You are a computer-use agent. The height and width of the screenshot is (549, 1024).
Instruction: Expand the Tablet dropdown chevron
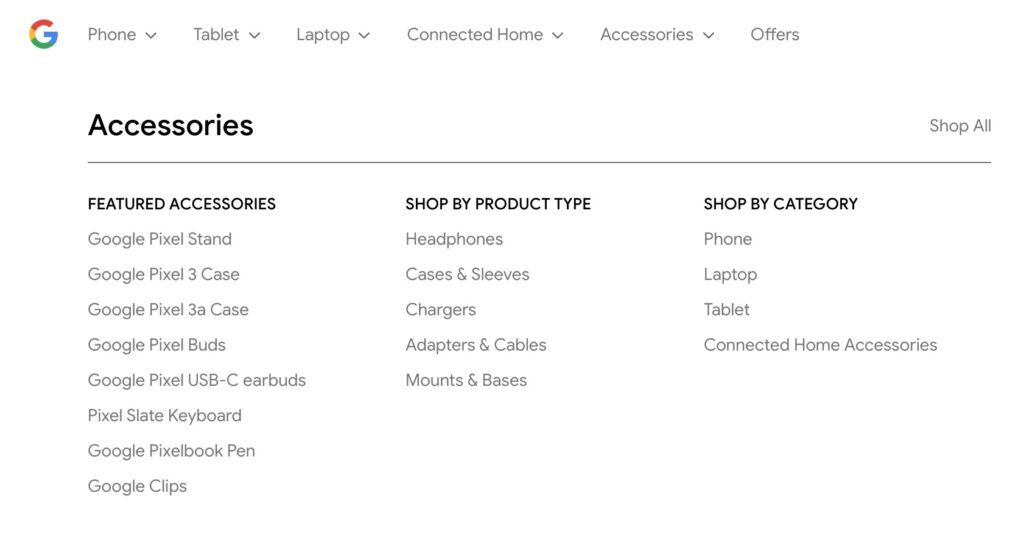coord(254,35)
